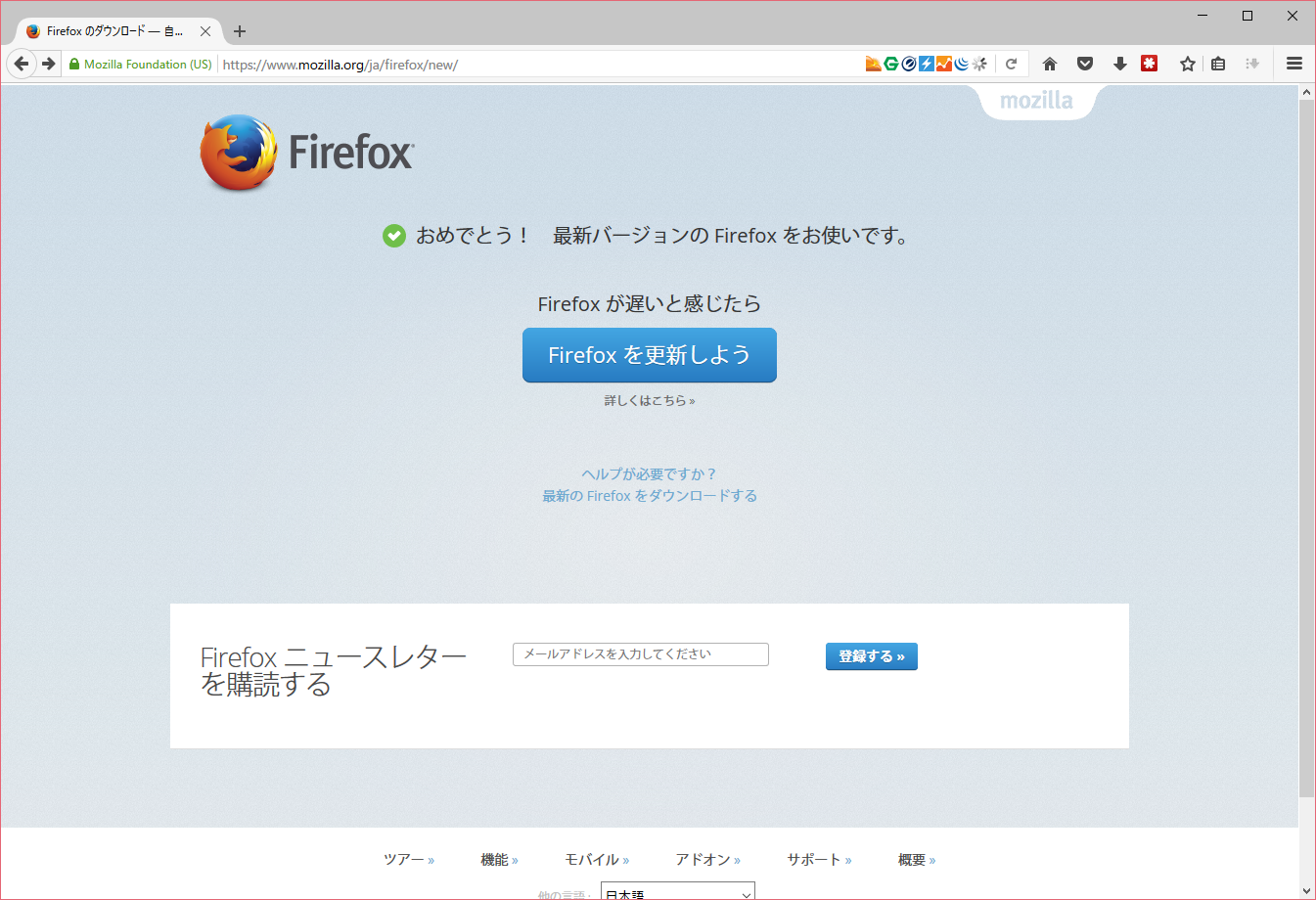Open the アドオン footer link
This screenshot has height=900, width=1316.
[703, 860]
